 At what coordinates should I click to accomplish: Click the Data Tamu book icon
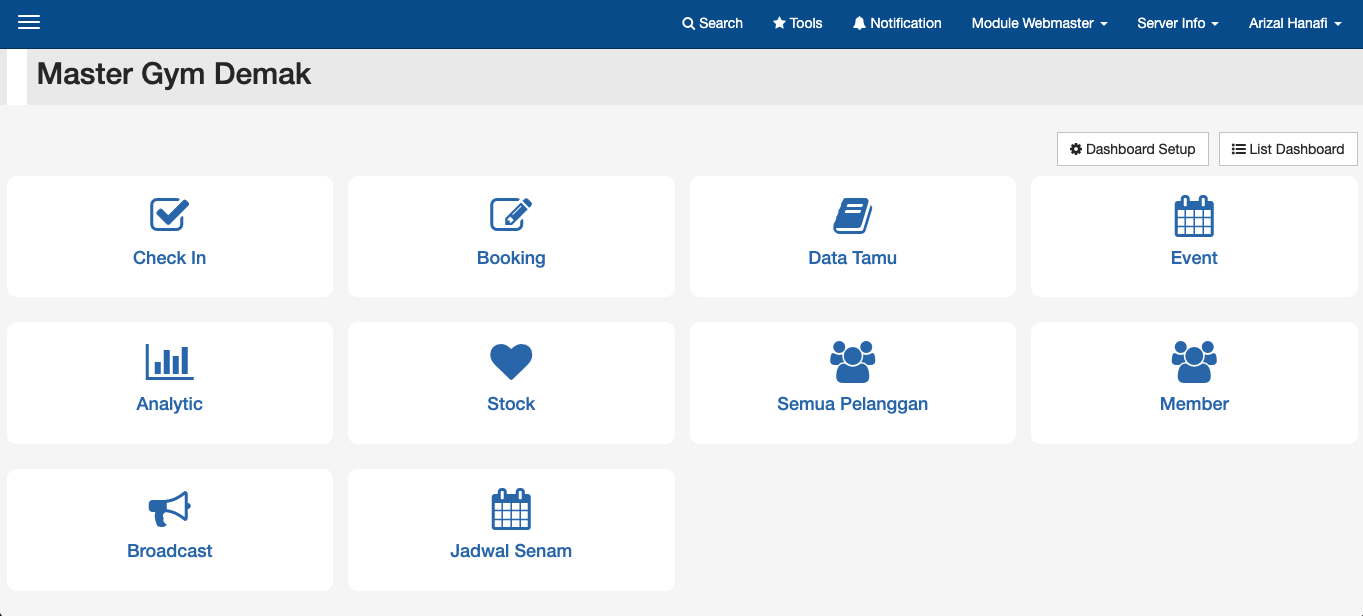[852, 215]
